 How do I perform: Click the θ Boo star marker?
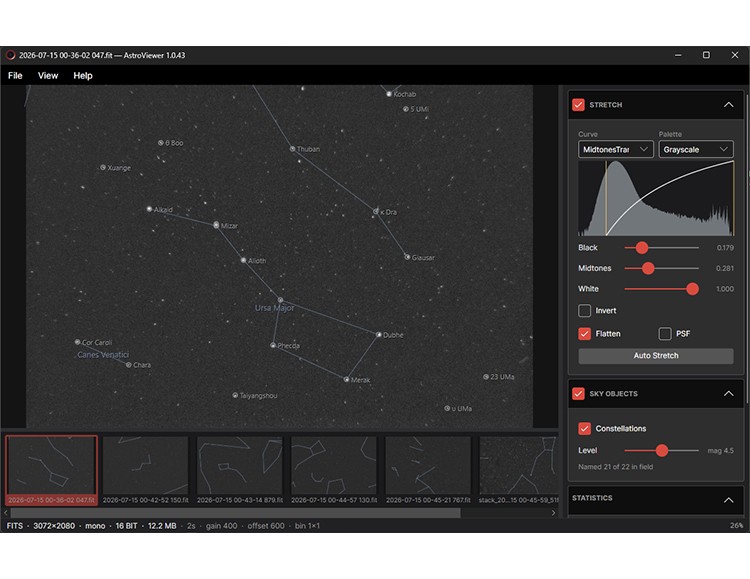(x=161, y=143)
